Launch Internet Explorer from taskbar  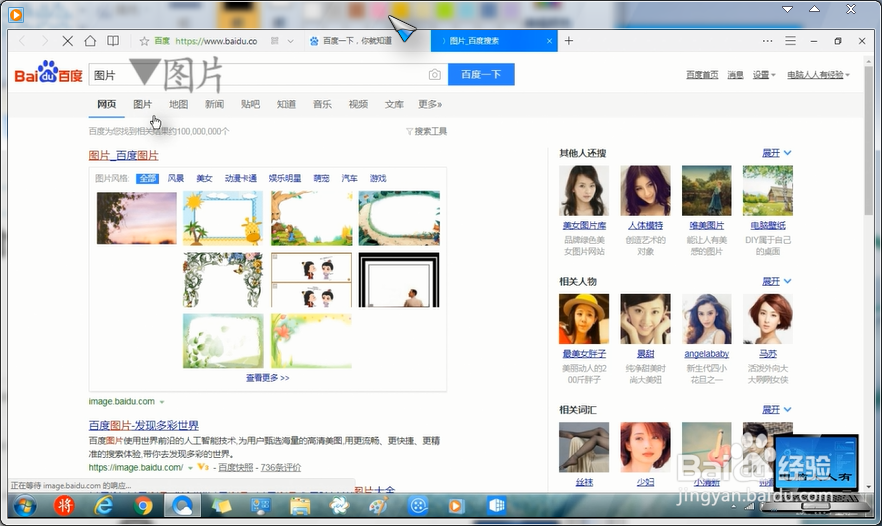pos(104,506)
